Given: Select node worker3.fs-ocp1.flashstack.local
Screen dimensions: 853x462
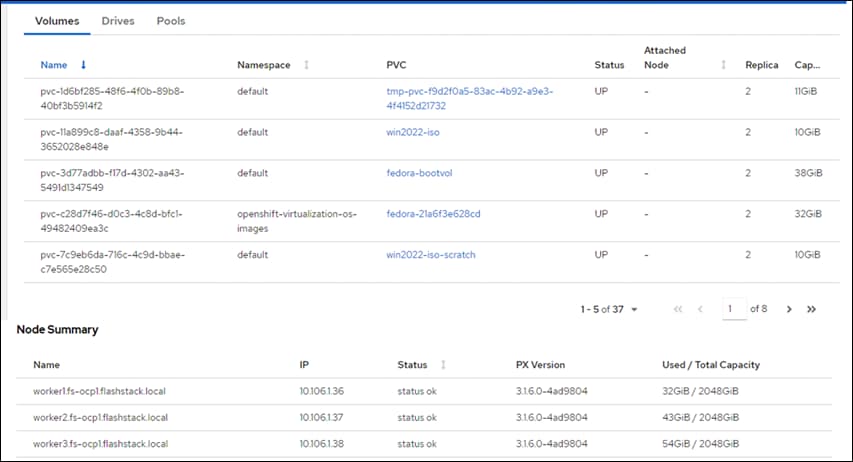Looking at the screenshot, I should tap(101, 444).
